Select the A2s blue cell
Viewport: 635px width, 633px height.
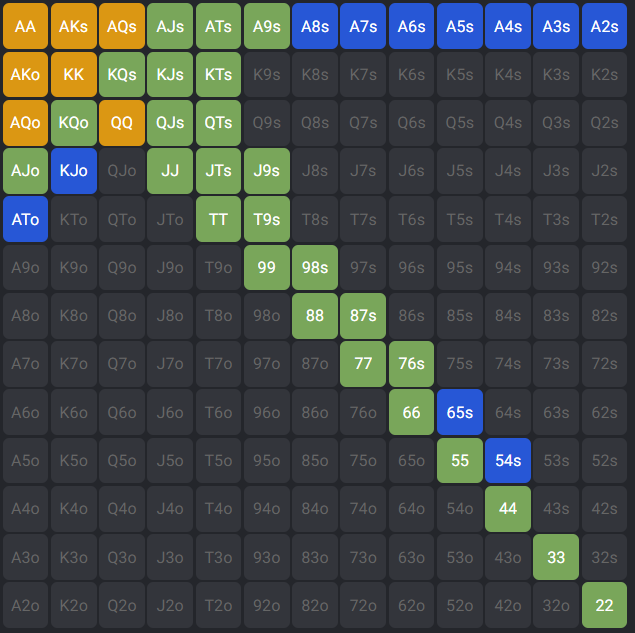pos(604,27)
